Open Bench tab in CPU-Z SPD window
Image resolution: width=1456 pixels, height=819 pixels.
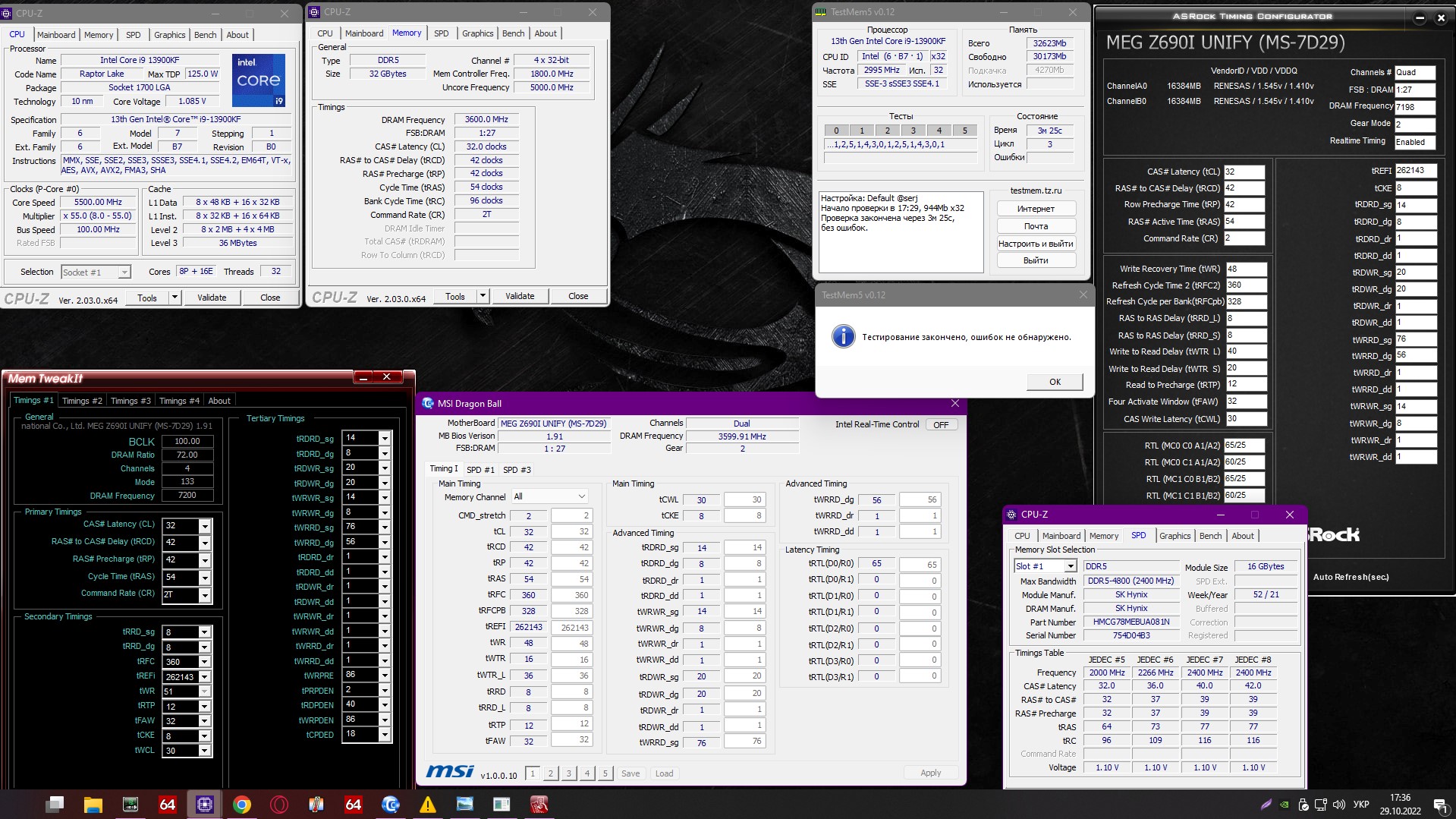pos(1211,536)
